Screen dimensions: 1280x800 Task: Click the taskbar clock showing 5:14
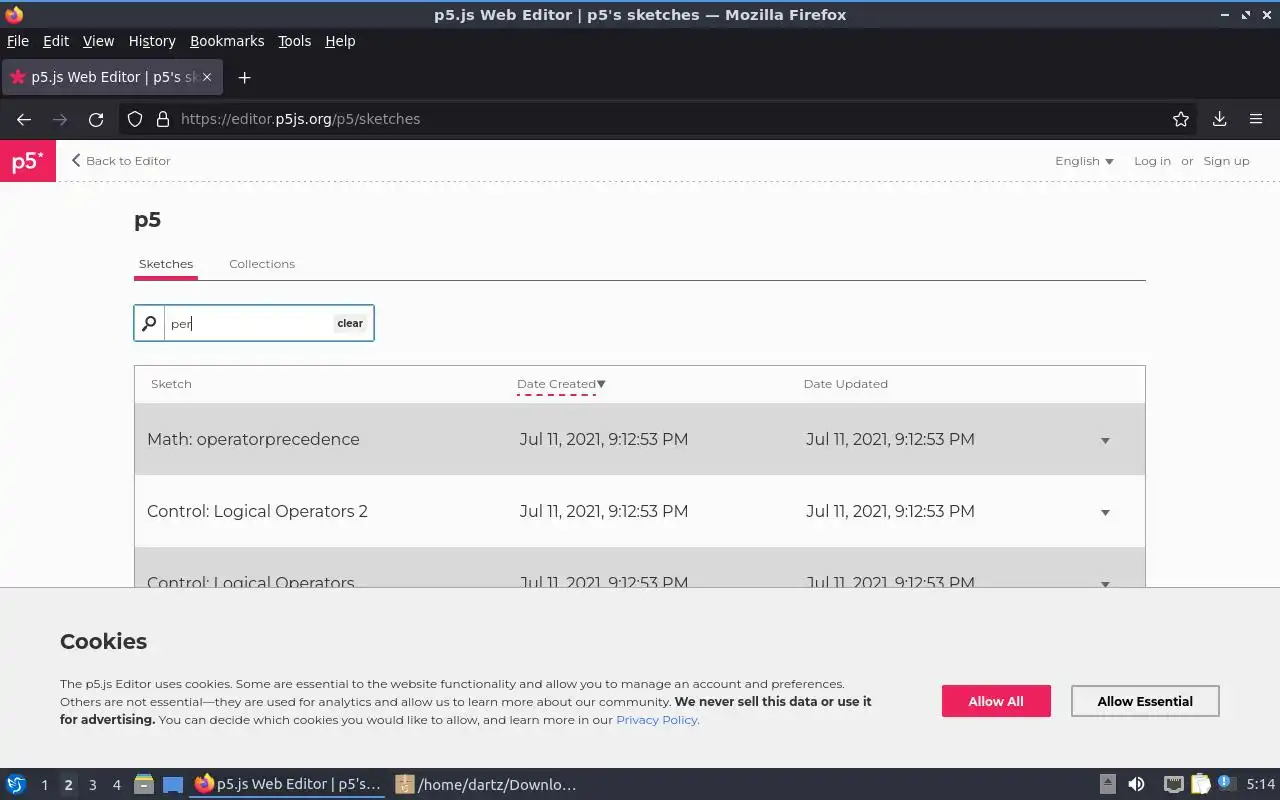pyautogui.click(x=1260, y=785)
